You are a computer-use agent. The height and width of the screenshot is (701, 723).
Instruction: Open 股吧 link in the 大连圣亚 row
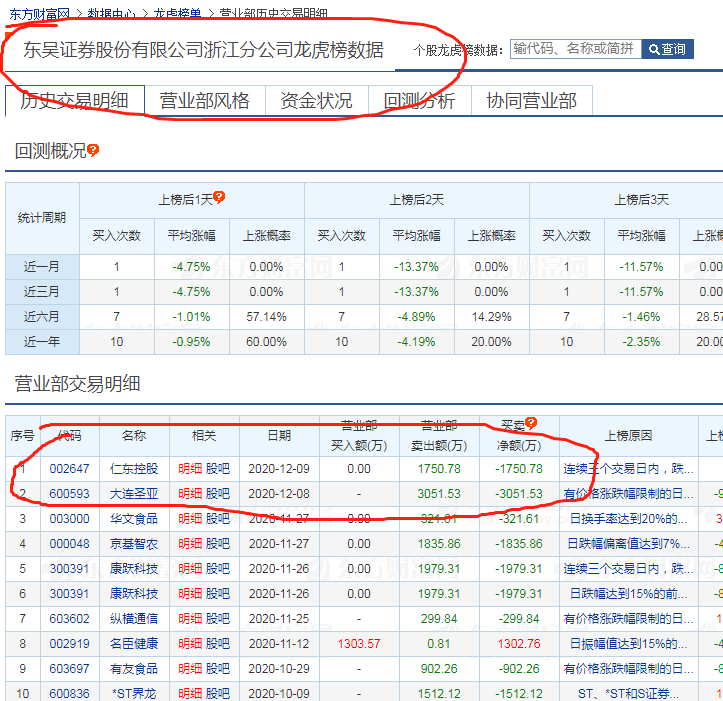coord(218,493)
